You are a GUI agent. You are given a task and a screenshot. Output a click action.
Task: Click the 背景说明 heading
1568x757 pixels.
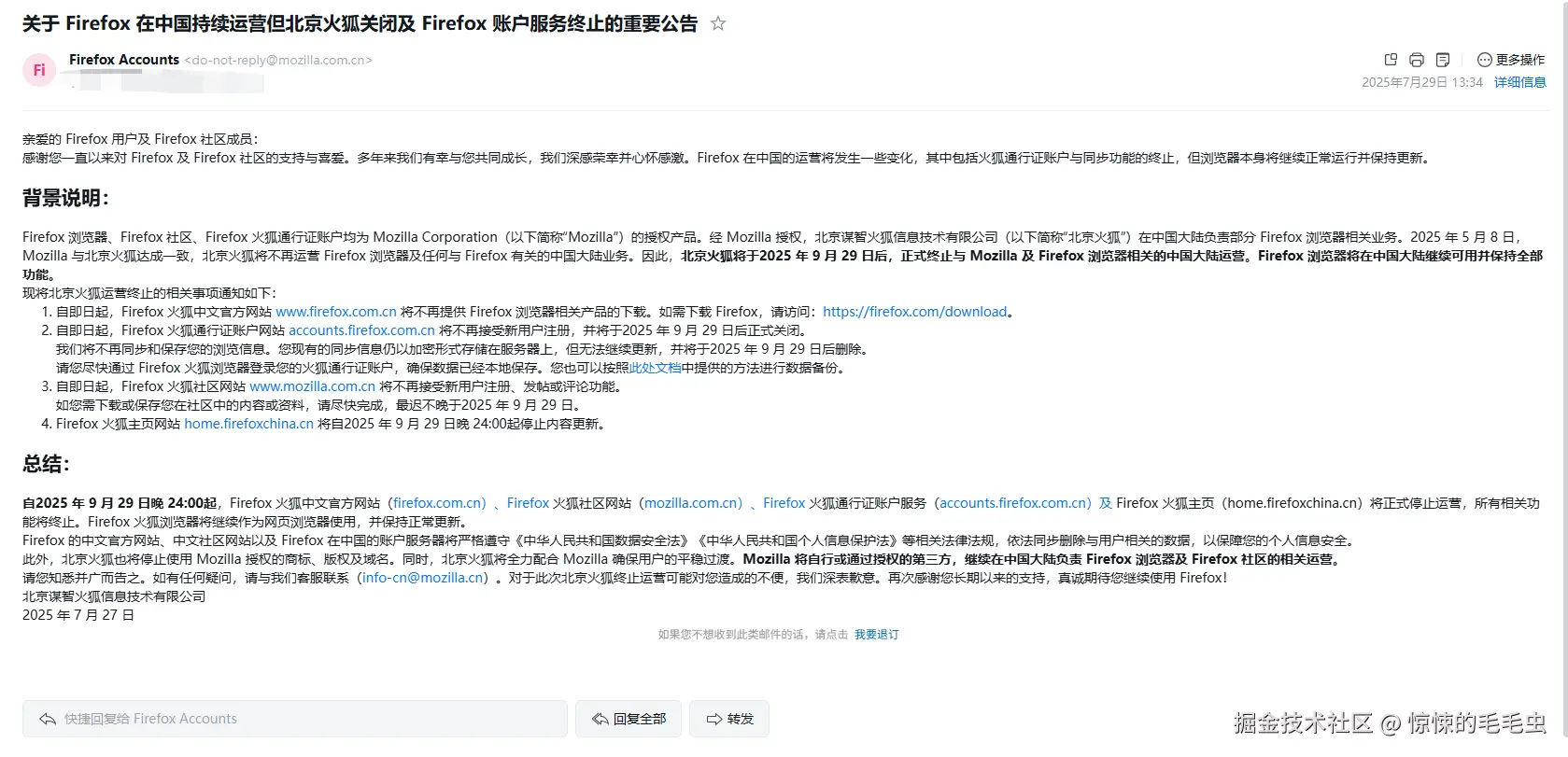click(65, 198)
